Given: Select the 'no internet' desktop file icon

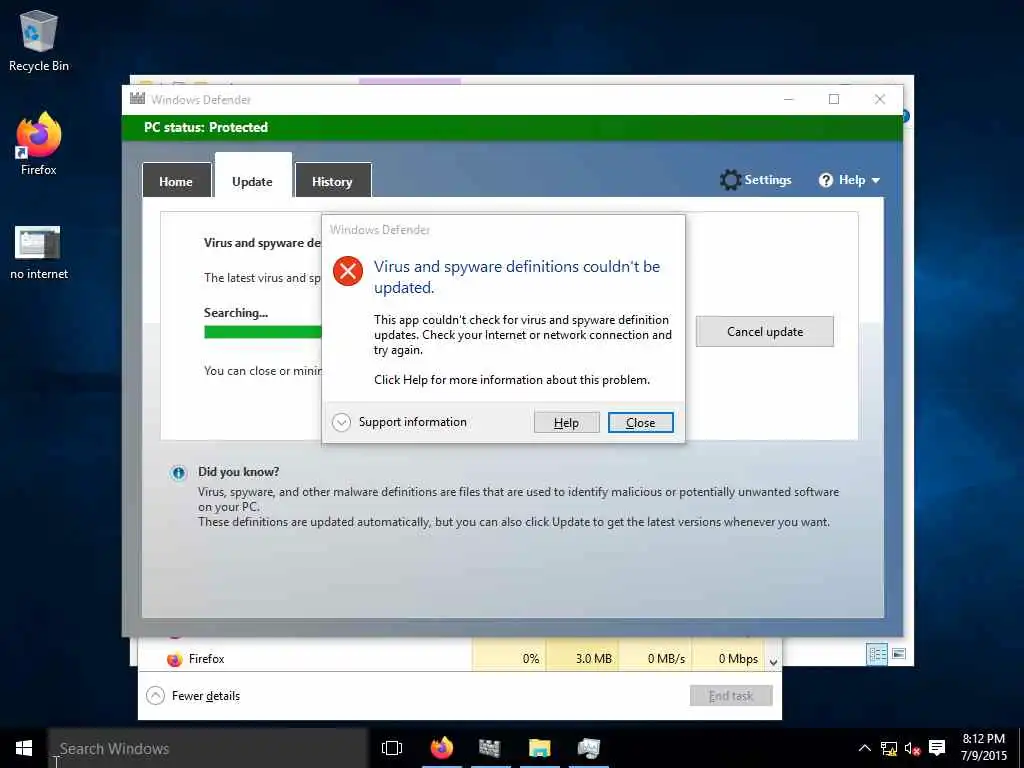Looking at the screenshot, I should 38,243.
